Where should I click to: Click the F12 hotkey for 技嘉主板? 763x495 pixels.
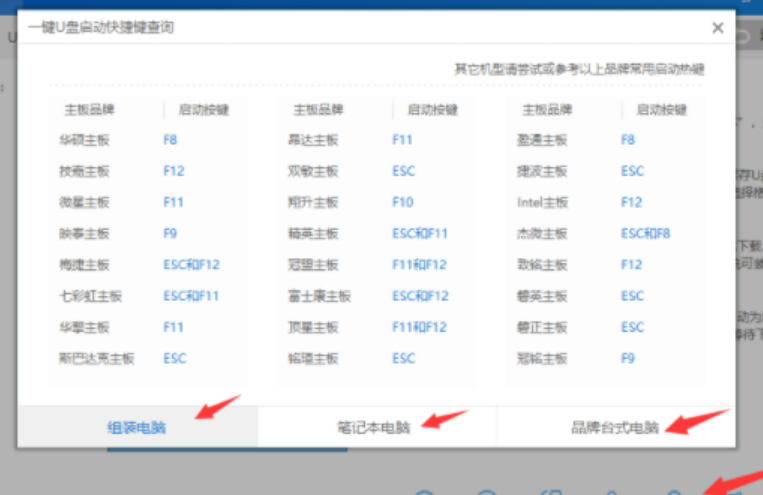pos(174,171)
